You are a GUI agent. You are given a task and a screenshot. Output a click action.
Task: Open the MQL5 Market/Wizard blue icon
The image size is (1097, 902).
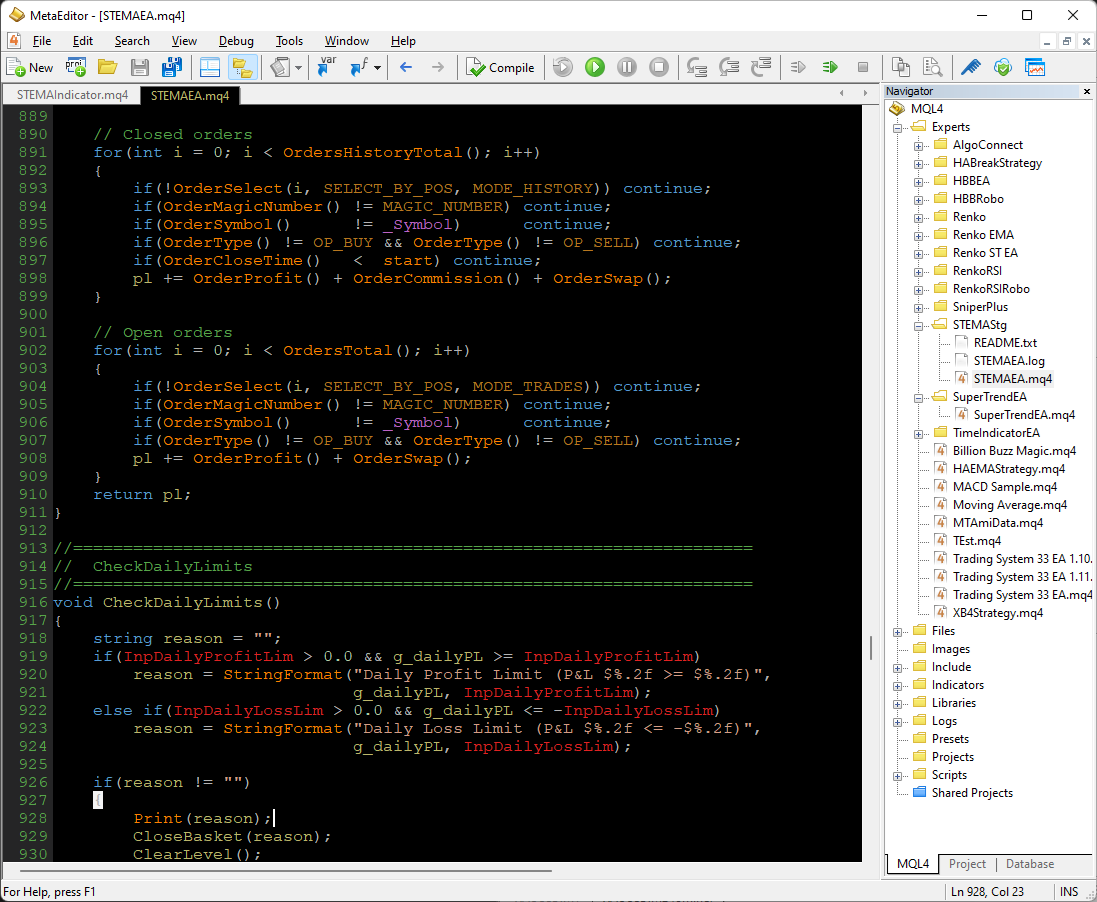click(x=970, y=67)
